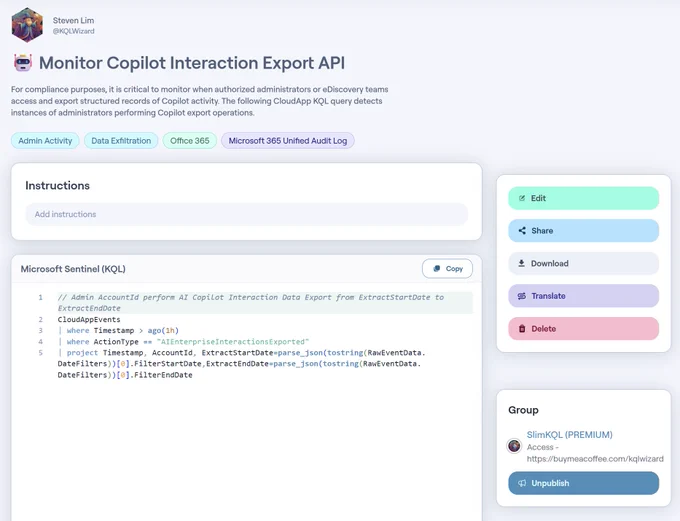The width and height of the screenshot is (680, 521).
Task: Click the pencil icon on the Edit button
Action: (522, 198)
